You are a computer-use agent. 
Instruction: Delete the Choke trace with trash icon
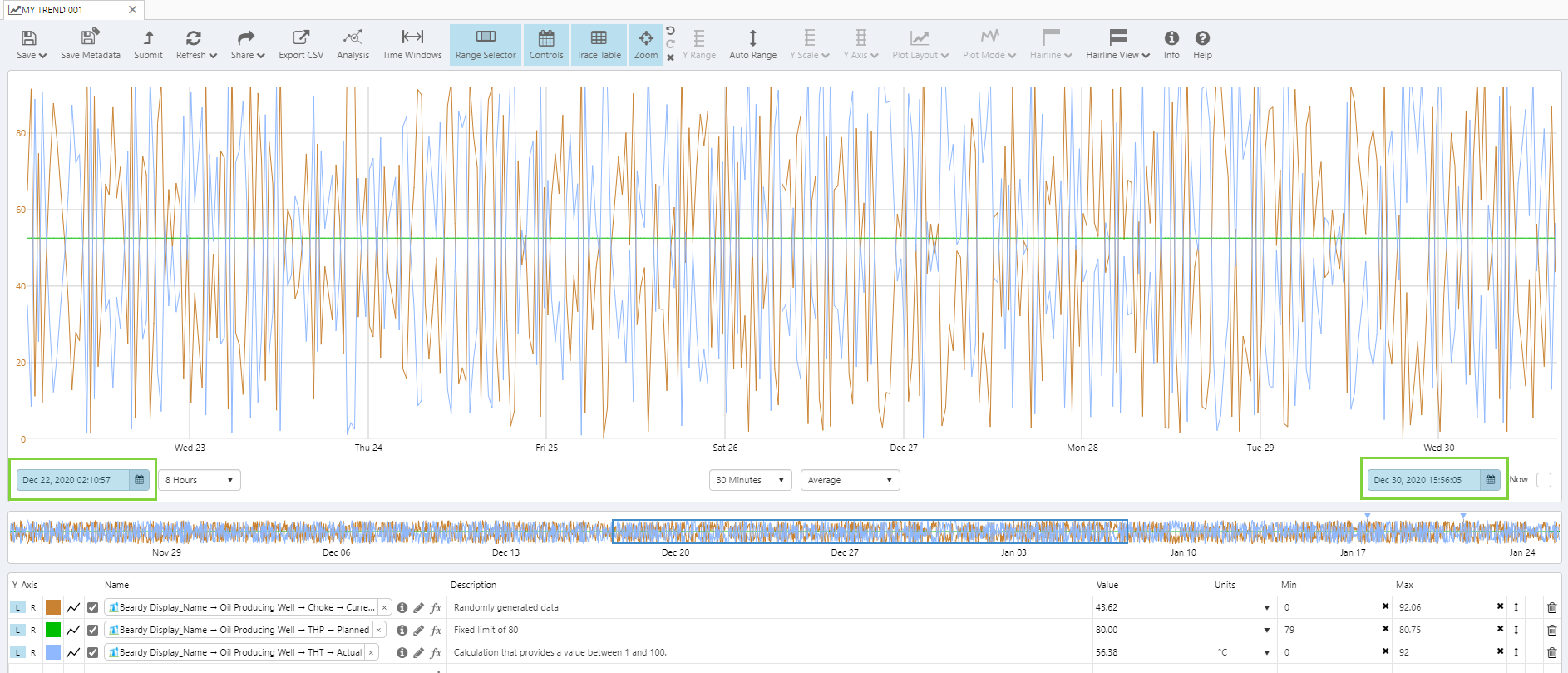tap(1551, 608)
